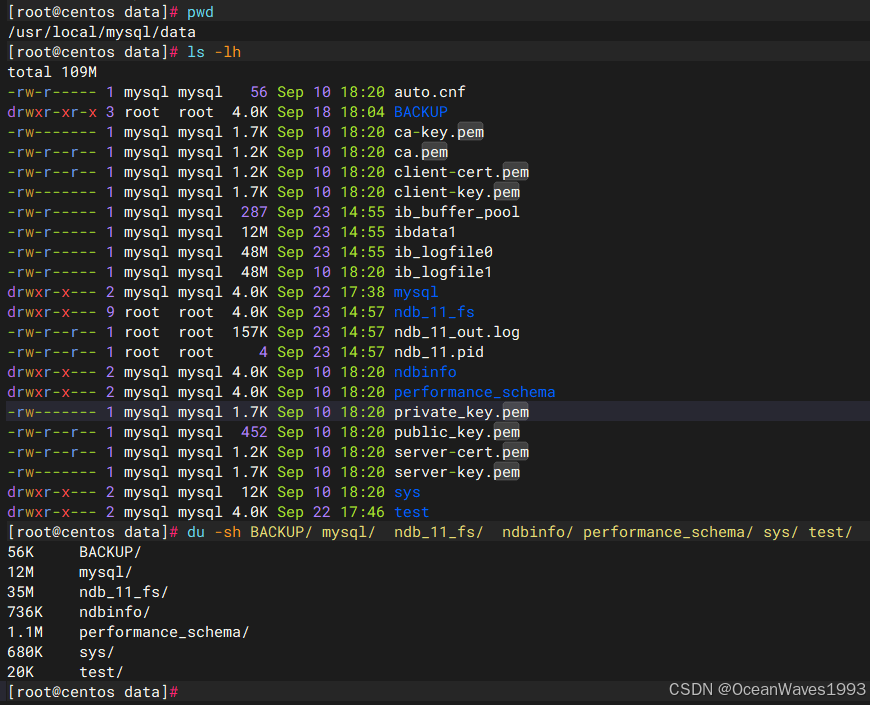Viewport: 870px width, 705px height.
Task: Select the blue performance_schema directory name
Action: 474,392
